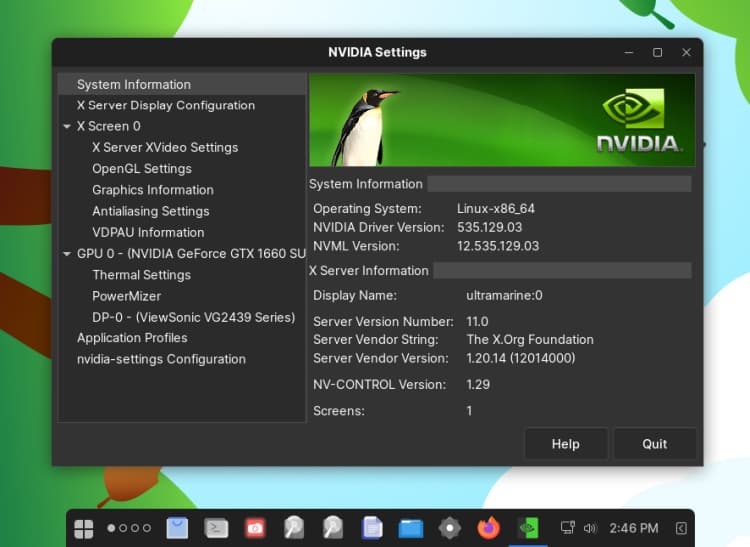The image size is (750, 547).
Task: Click server vendor string The X.Org Foundation
Action: [x=530, y=339]
